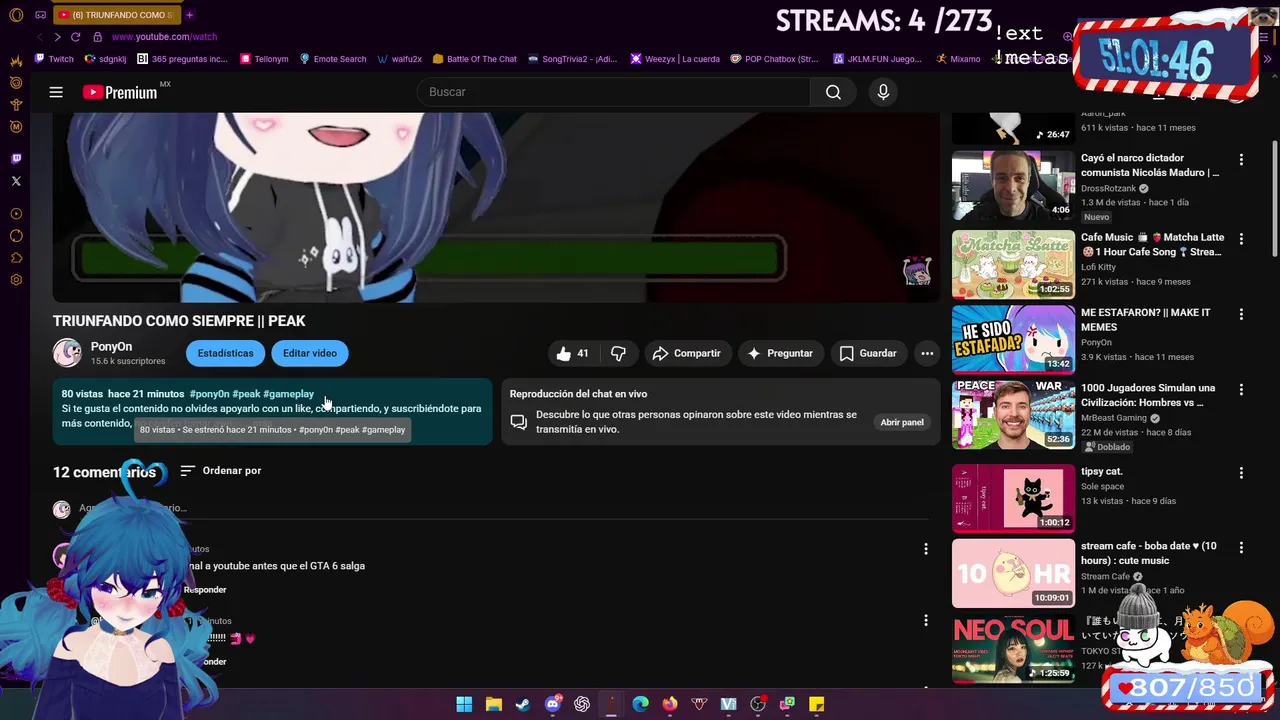Image resolution: width=1280 pixels, height=720 pixels.
Task: Open the PonyOn channel name link
Action: (x=111, y=346)
